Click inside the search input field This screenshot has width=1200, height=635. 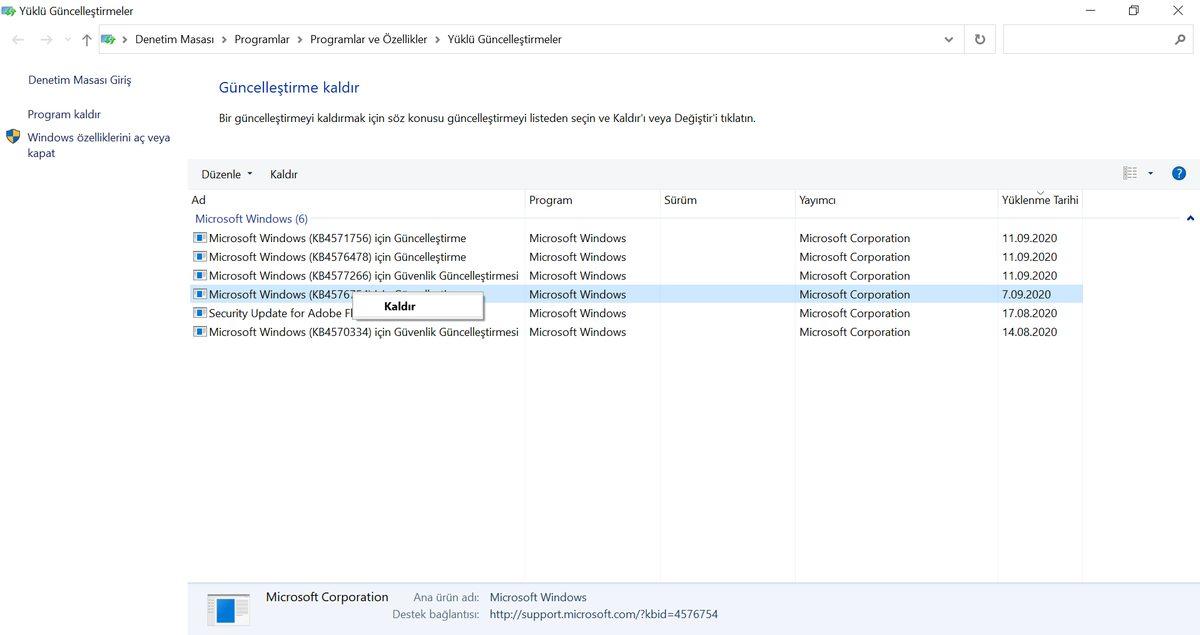(x=1090, y=39)
